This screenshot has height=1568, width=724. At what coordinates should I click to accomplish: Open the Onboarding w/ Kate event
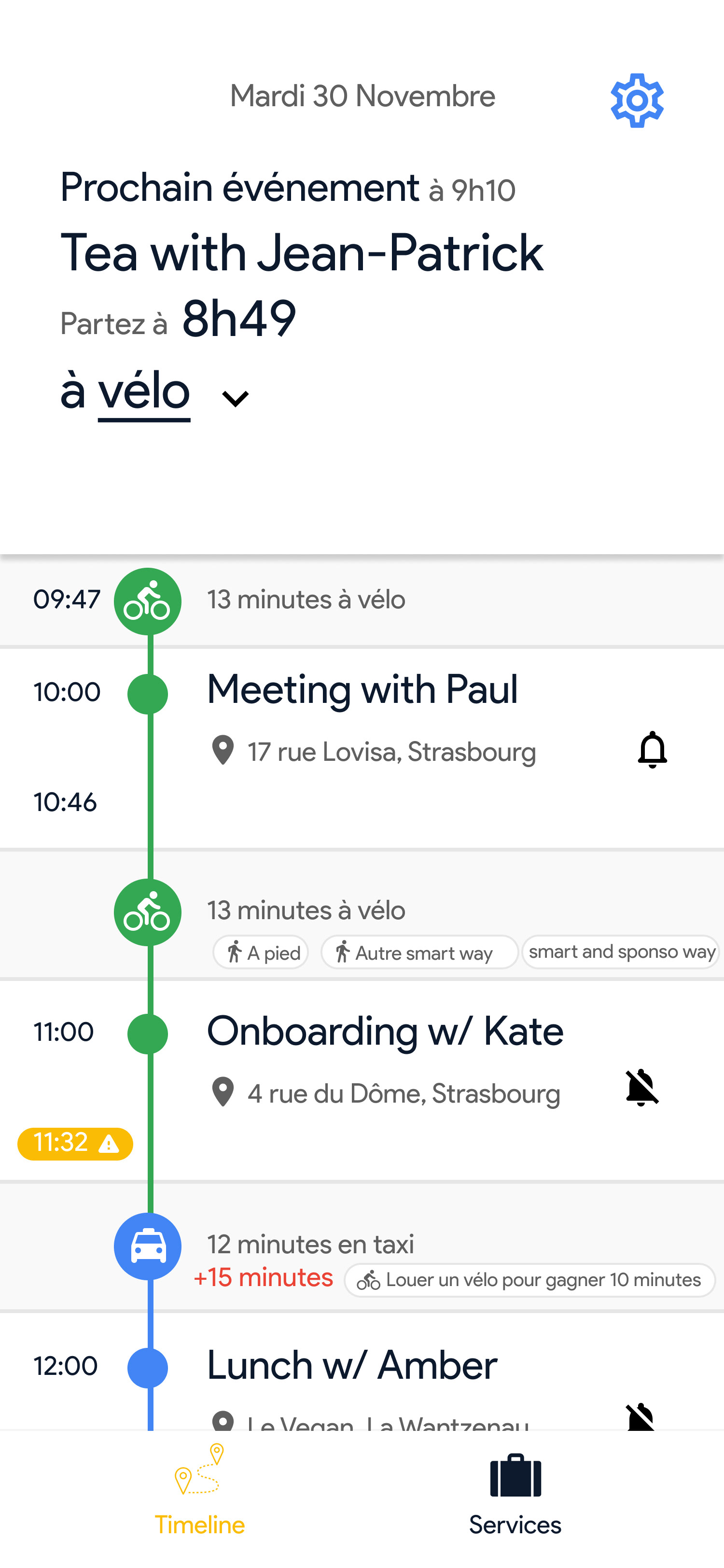385,1031
